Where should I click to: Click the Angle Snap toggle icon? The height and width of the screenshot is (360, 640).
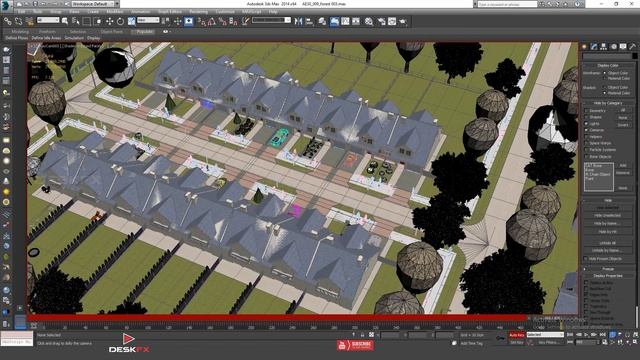pyautogui.click(x=211, y=21)
